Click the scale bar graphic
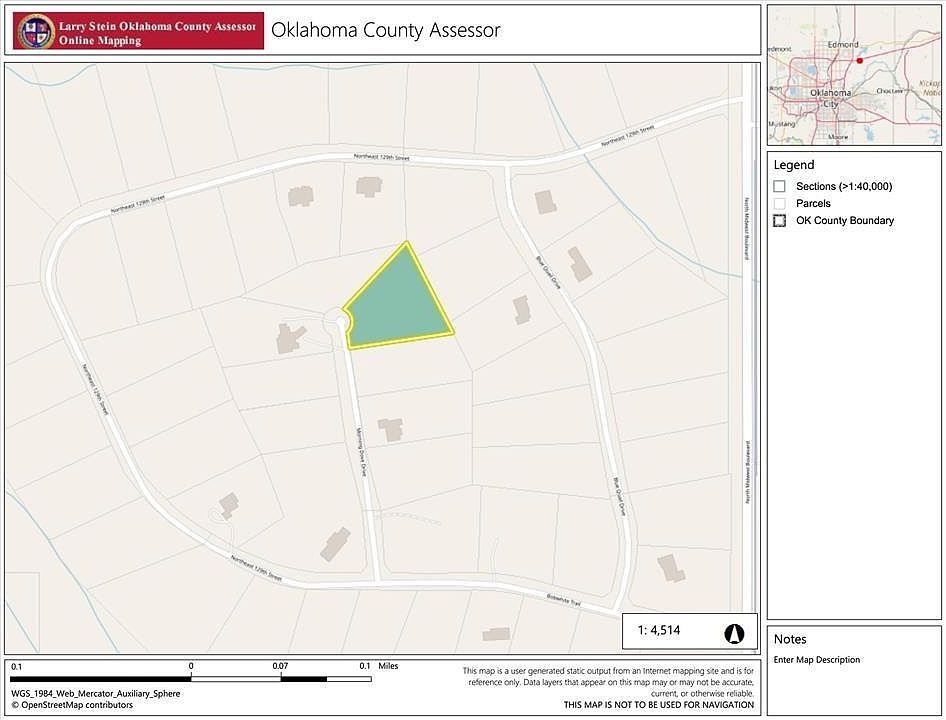The image size is (946, 720). tap(191, 679)
